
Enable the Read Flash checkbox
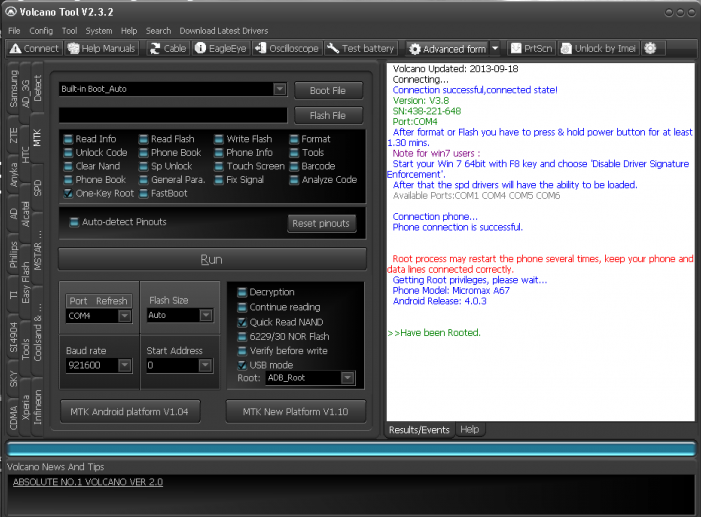pyautogui.click(x=144, y=139)
